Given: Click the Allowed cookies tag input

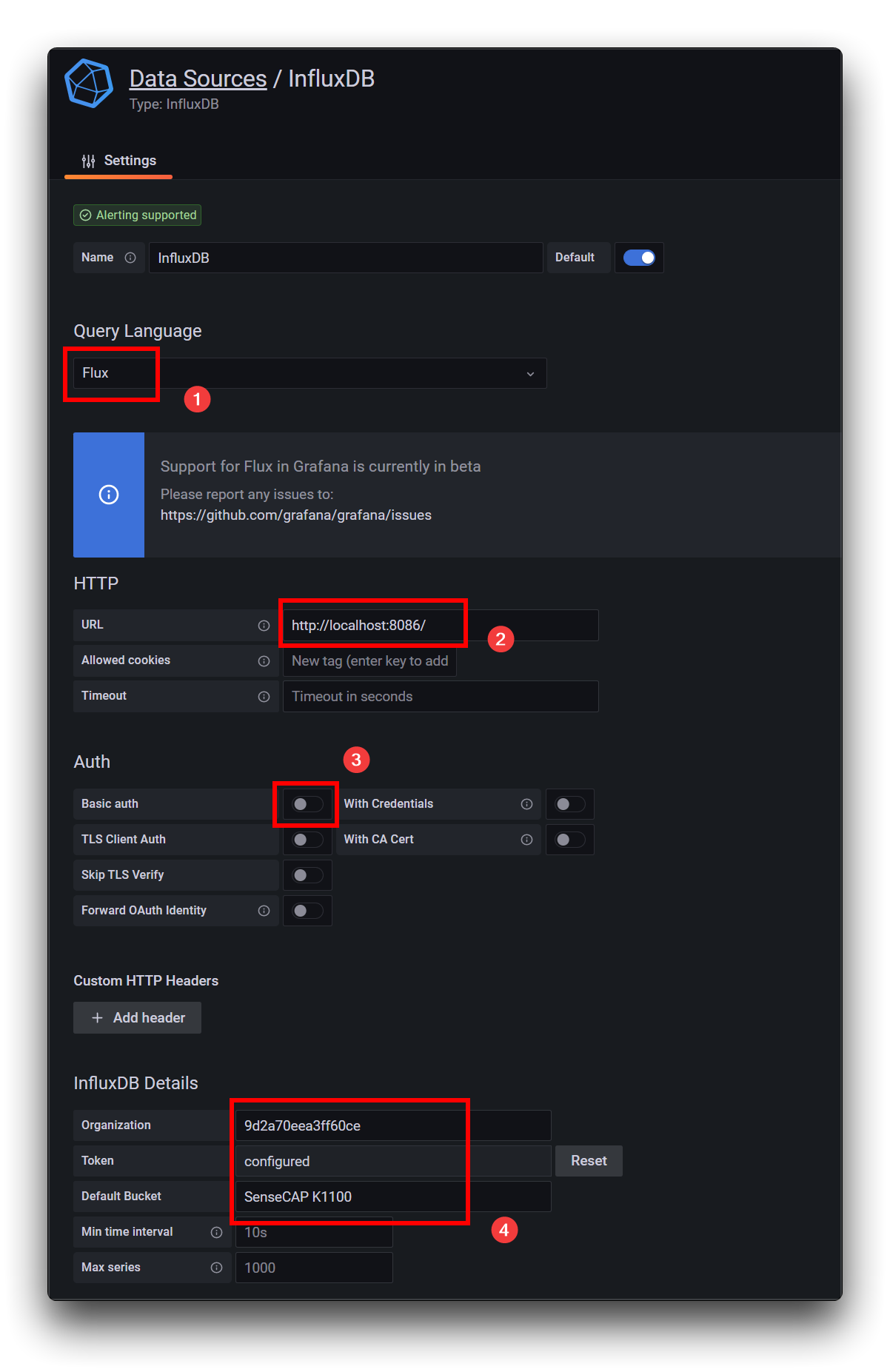Looking at the screenshot, I should point(369,661).
